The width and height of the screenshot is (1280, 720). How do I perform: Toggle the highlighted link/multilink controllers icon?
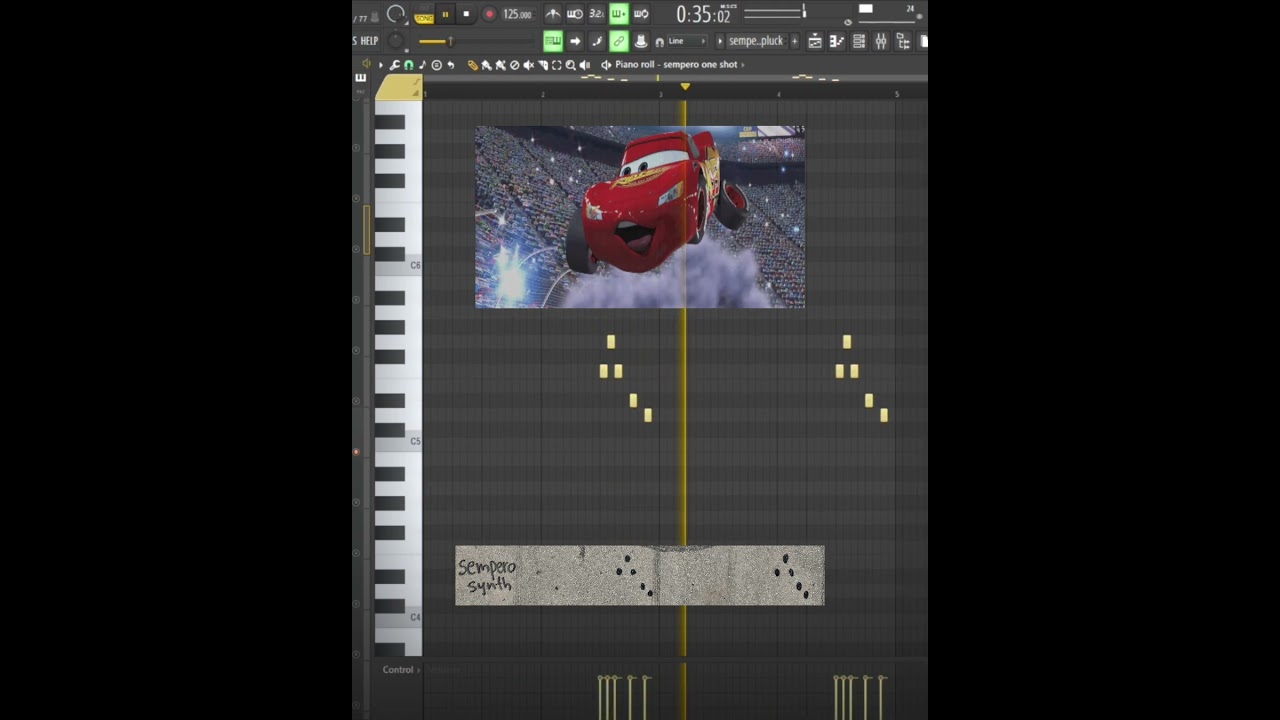(x=620, y=41)
